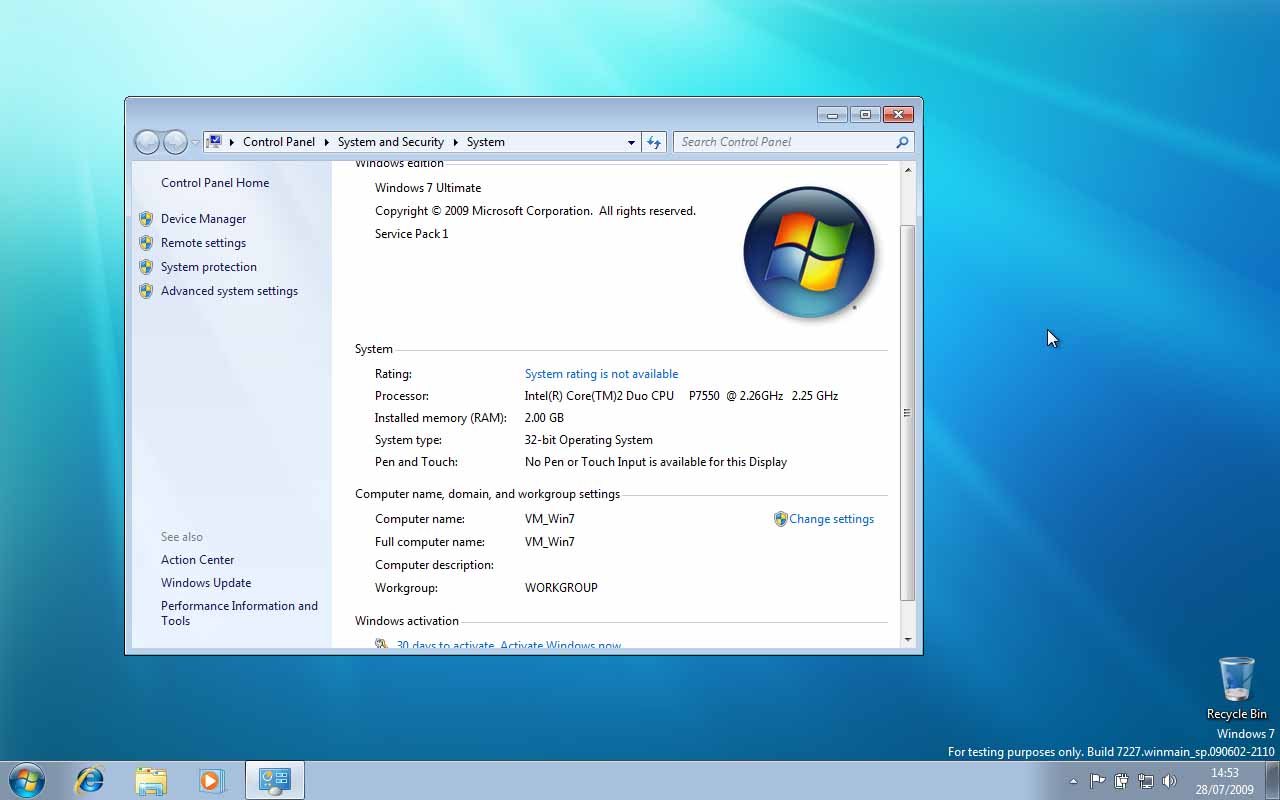The width and height of the screenshot is (1280, 800).
Task: Click the power plug tray icon
Action: tap(1121, 781)
